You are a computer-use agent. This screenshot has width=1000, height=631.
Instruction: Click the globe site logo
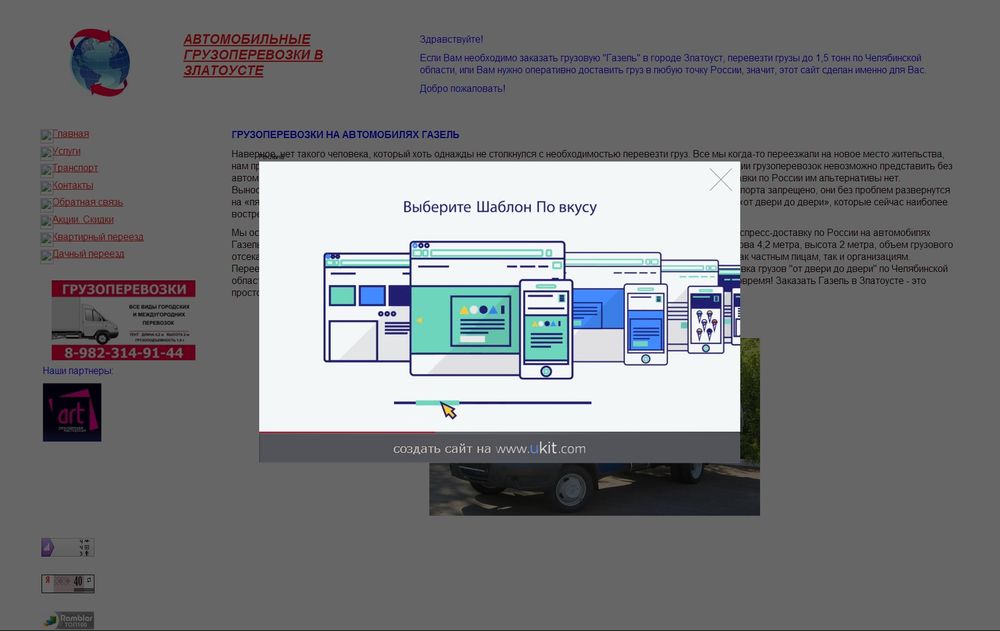point(99,63)
